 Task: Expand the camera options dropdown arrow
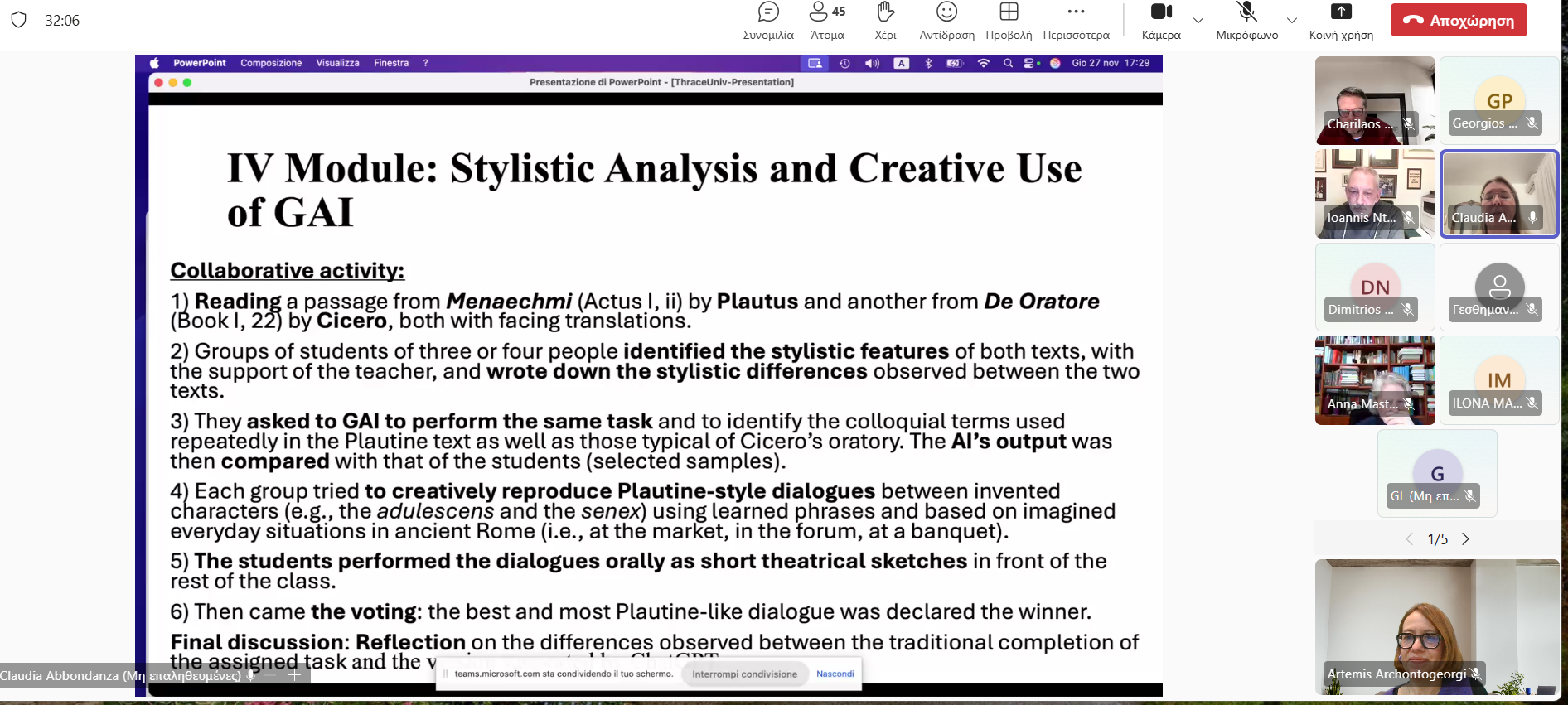[1198, 20]
